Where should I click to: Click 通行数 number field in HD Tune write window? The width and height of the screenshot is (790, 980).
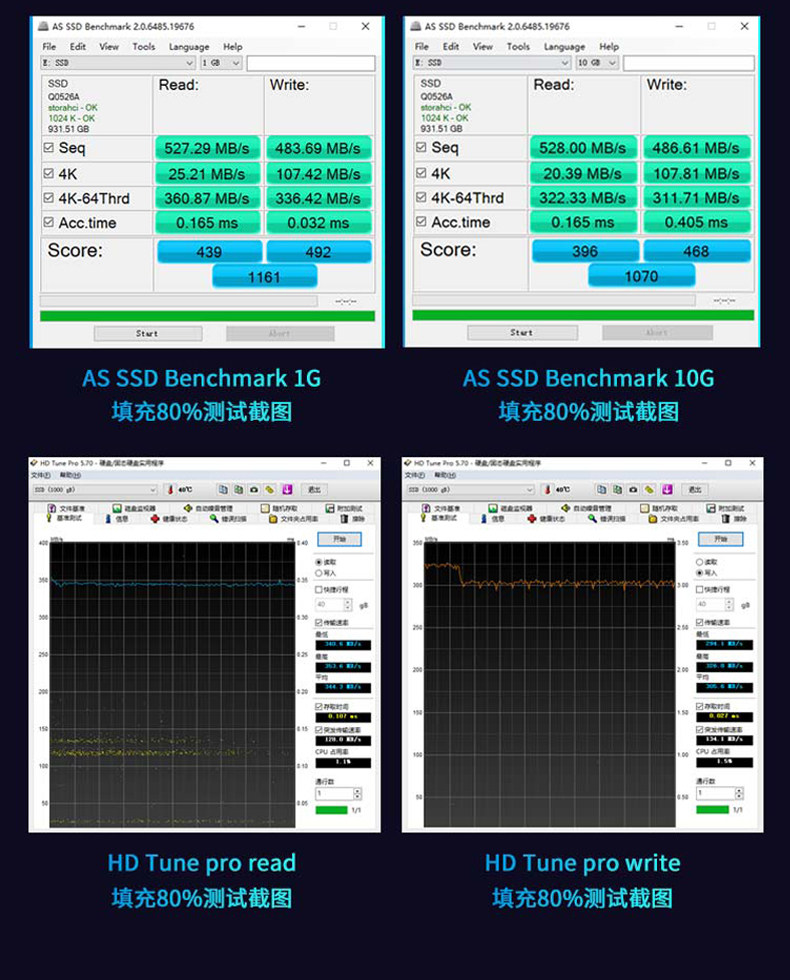716,792
